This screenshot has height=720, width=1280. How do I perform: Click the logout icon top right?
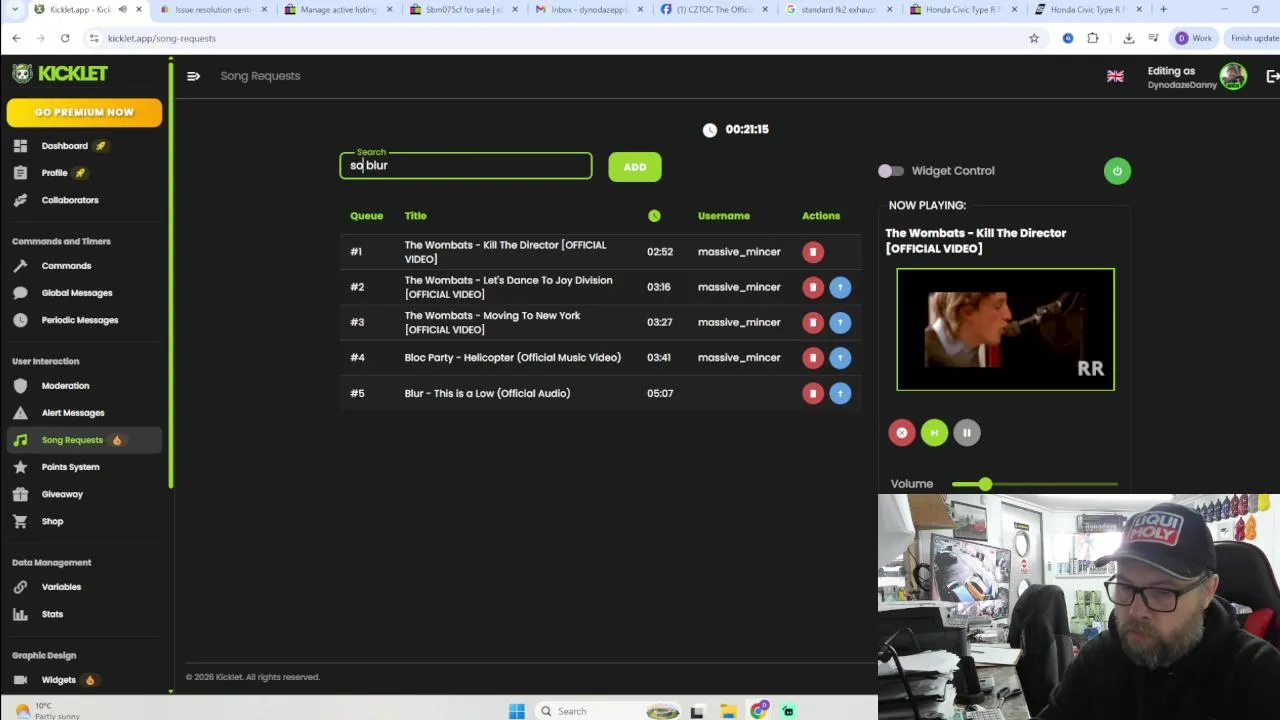pyautogui.click(x=1273, y=76)
